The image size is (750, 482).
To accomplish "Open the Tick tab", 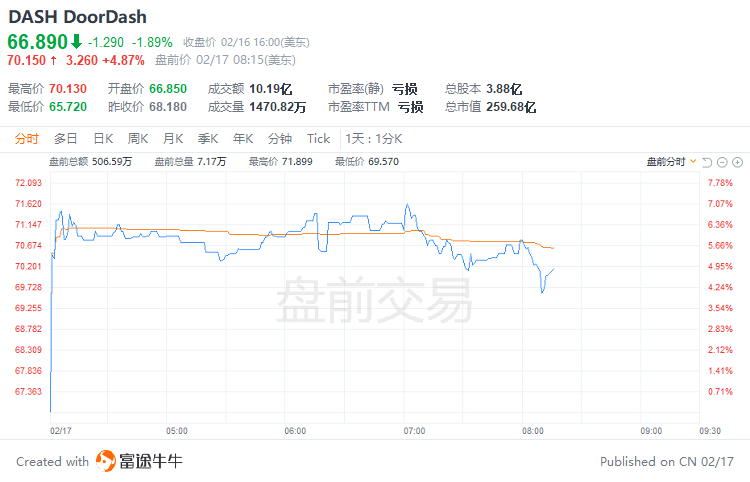I will (319, 139).
